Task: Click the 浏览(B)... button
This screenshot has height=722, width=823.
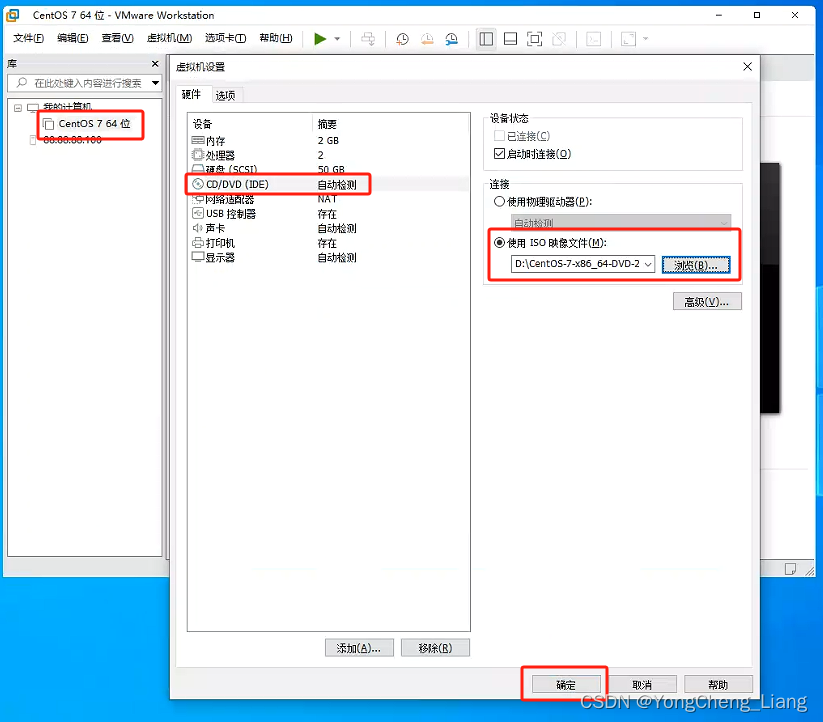Action: coord(696,265)
